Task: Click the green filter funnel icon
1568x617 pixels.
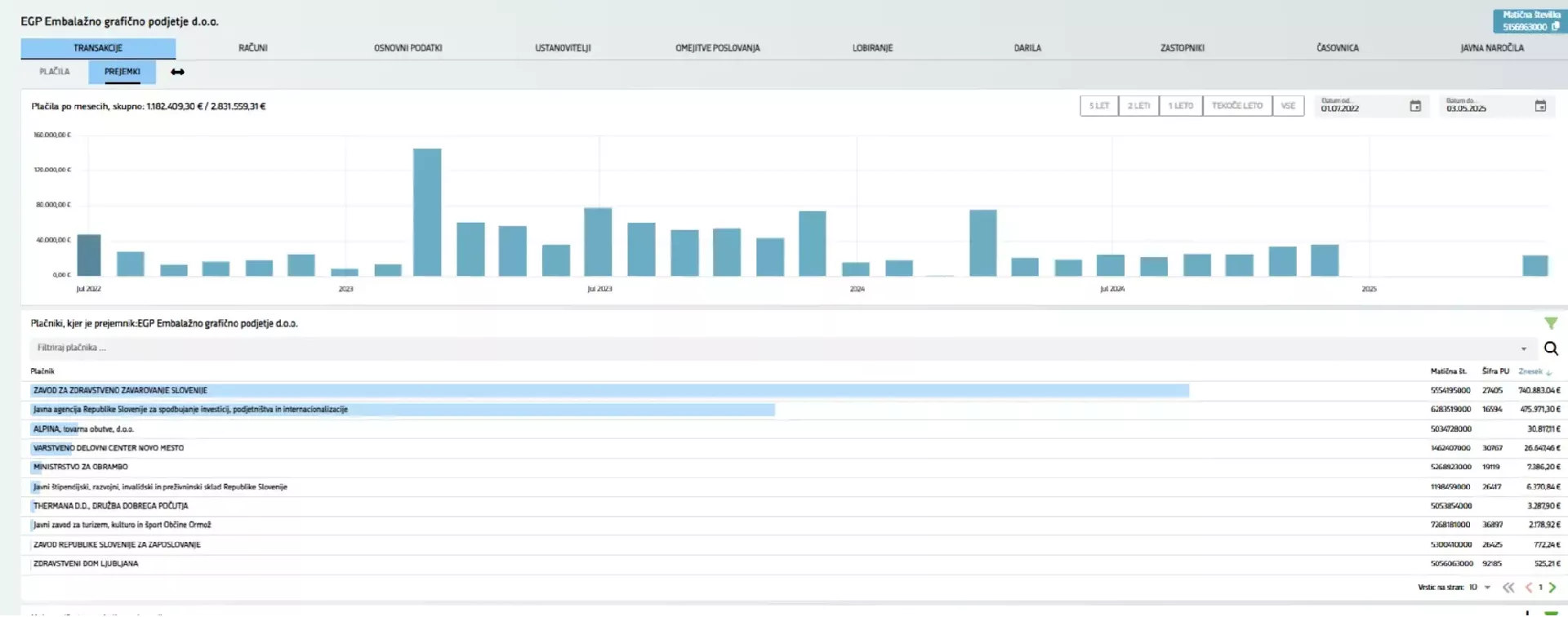Action: tap(1551, 323)
